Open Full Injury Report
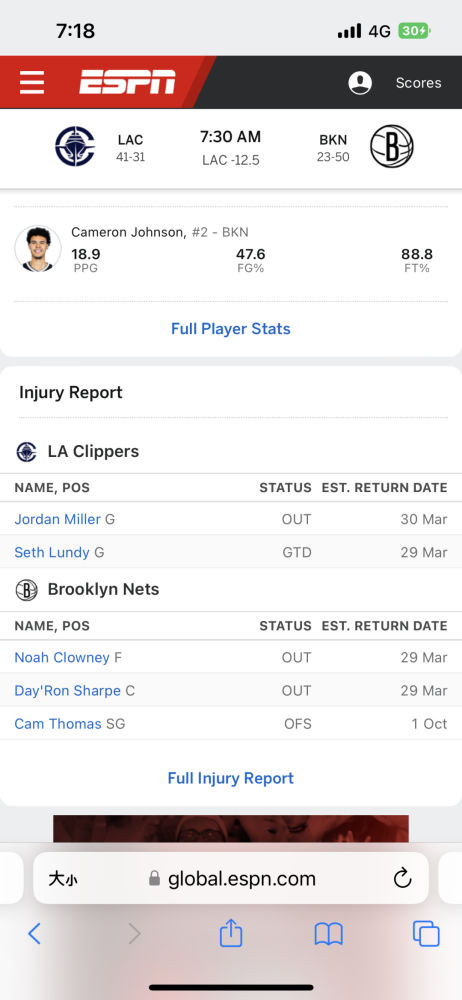The height and width of the screenshot is (1000, 462). (231, 778)
